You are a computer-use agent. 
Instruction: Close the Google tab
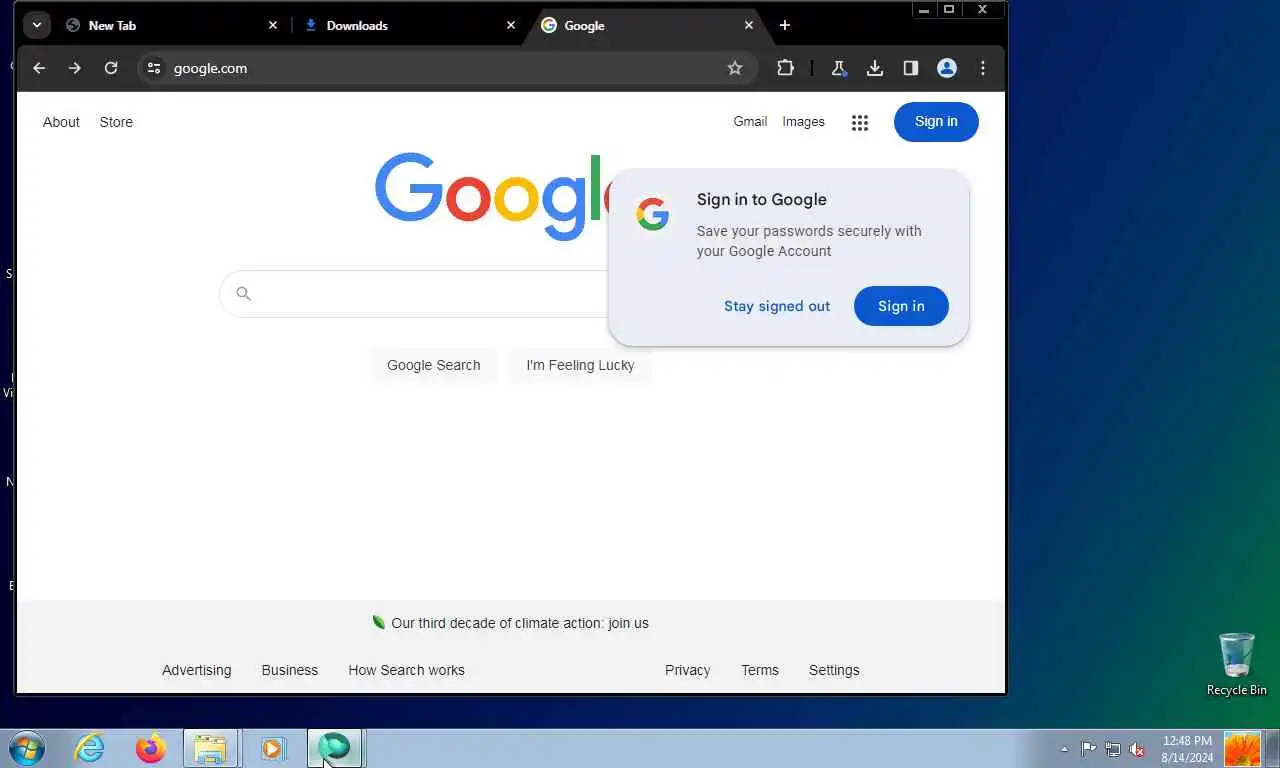pyautogui.click(x=749, y=25)
